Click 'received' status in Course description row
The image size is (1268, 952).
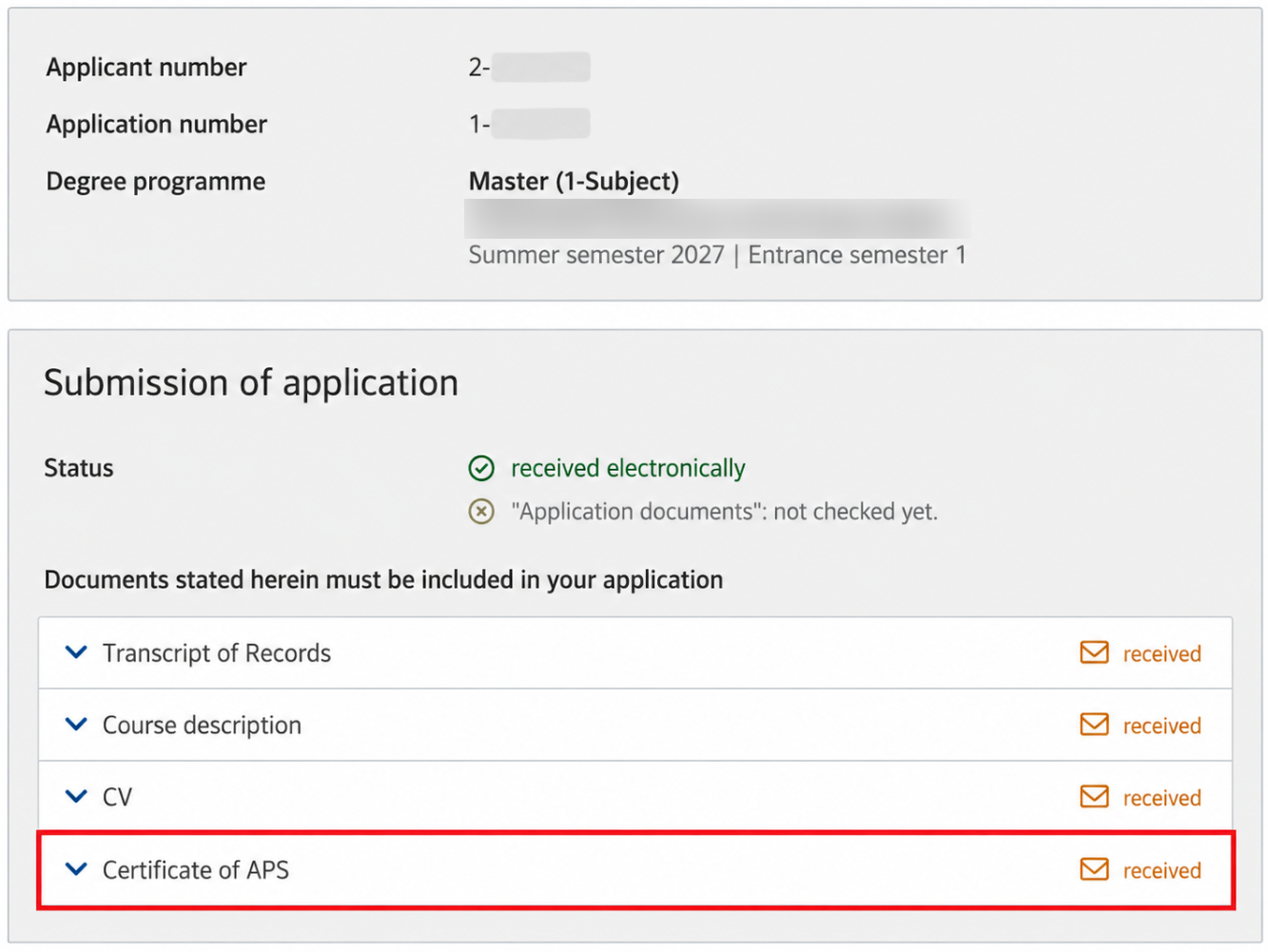[1161, 727]
